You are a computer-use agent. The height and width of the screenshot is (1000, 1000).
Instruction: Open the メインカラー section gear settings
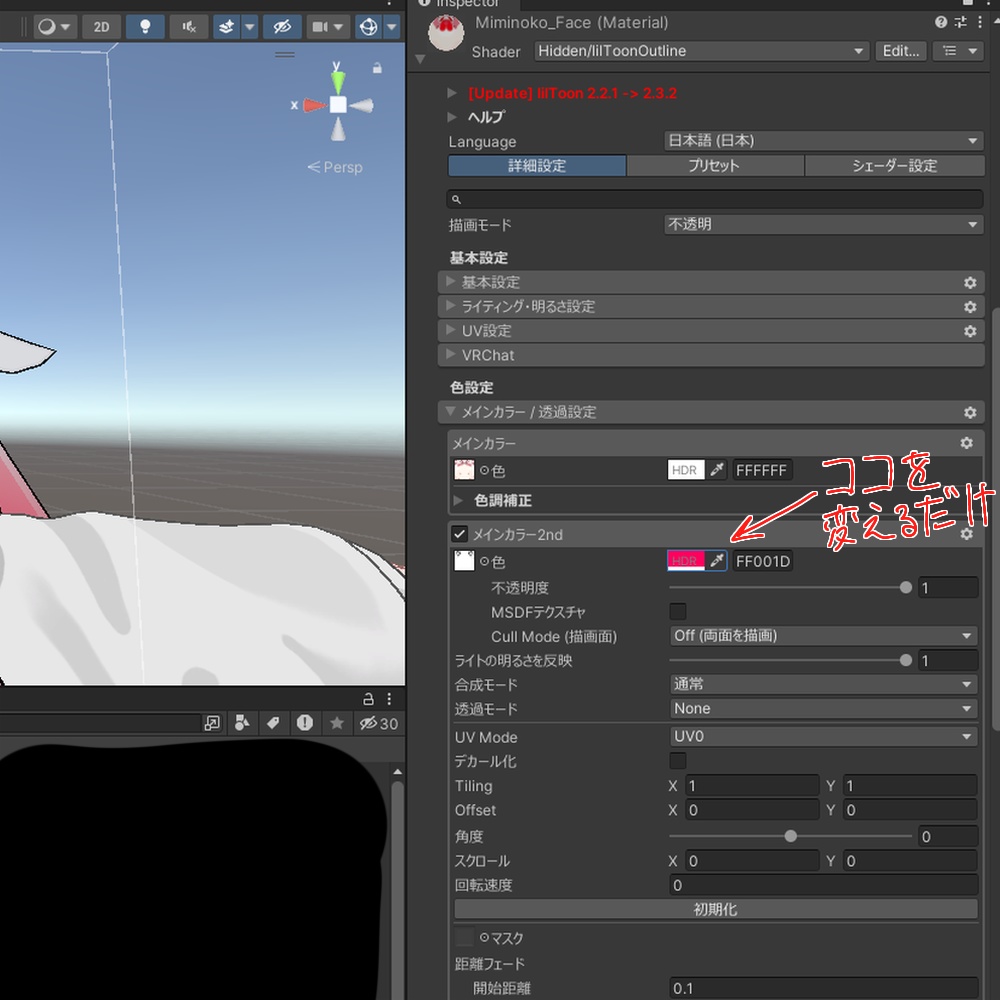(x=966, y=443)
